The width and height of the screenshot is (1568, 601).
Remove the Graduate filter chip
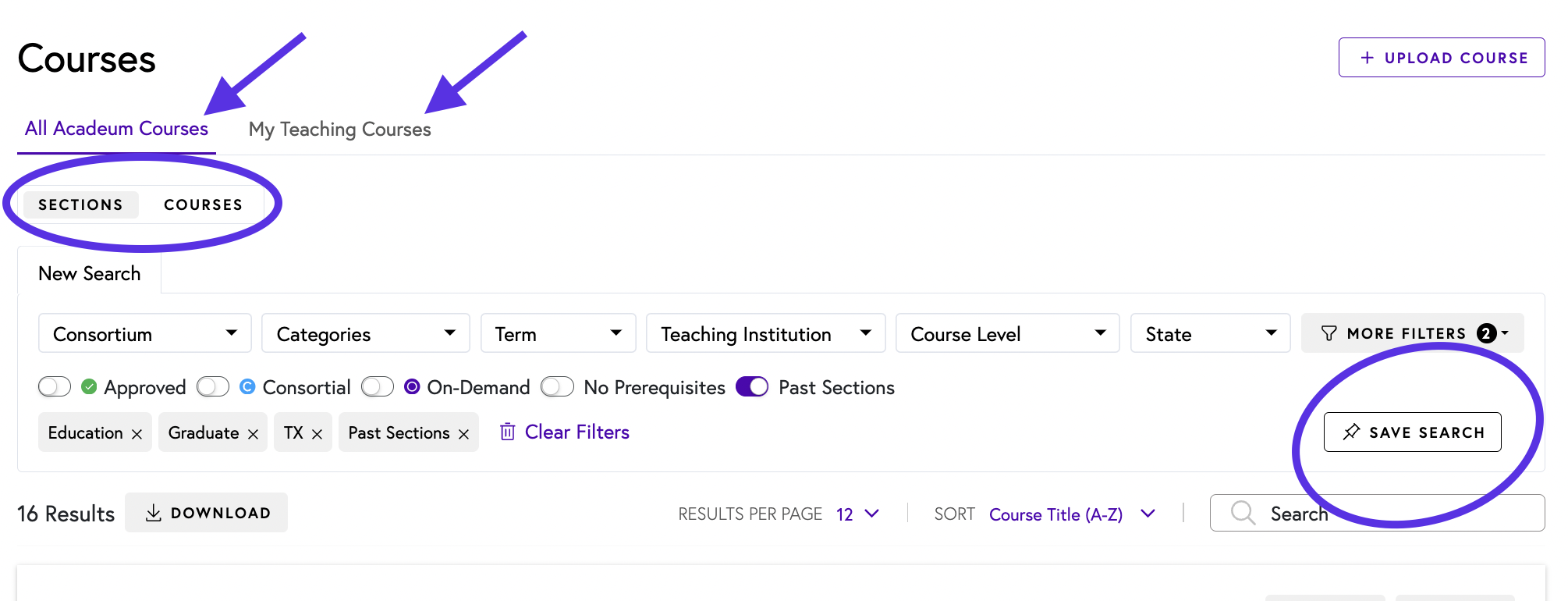(253, 434)
